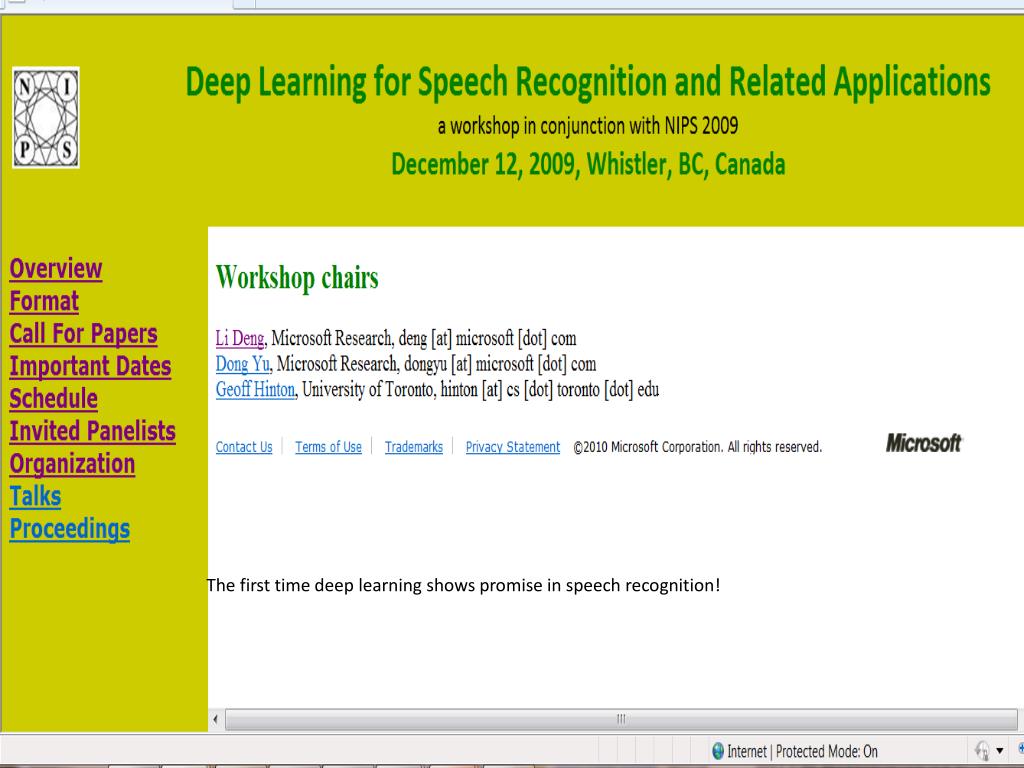1024x768 pixels.
Task: Open the Overview sidebar link
Action: pyautogui.click(x=56, y=268)
